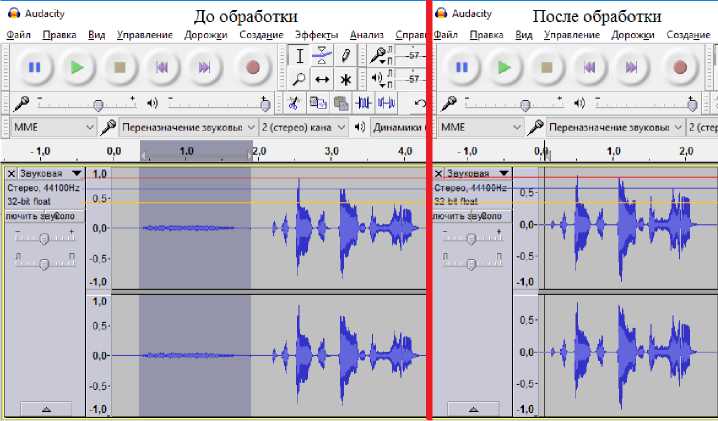
Task: Open the Файл menu in right window
Action: (x=446, y=35)
